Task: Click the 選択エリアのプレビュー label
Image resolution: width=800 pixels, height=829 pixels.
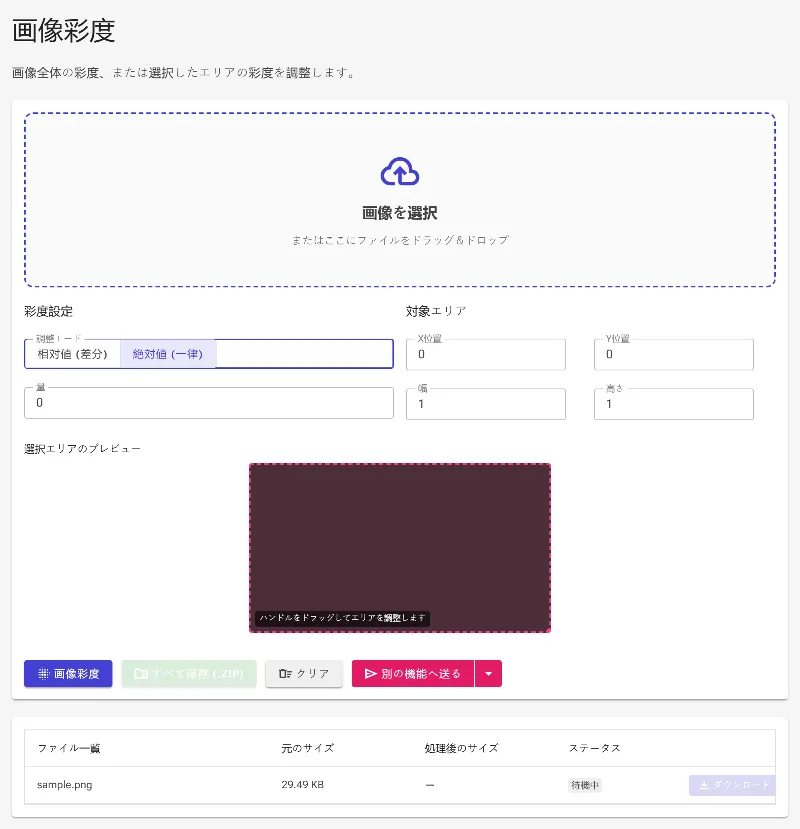Action: [82, 449]
